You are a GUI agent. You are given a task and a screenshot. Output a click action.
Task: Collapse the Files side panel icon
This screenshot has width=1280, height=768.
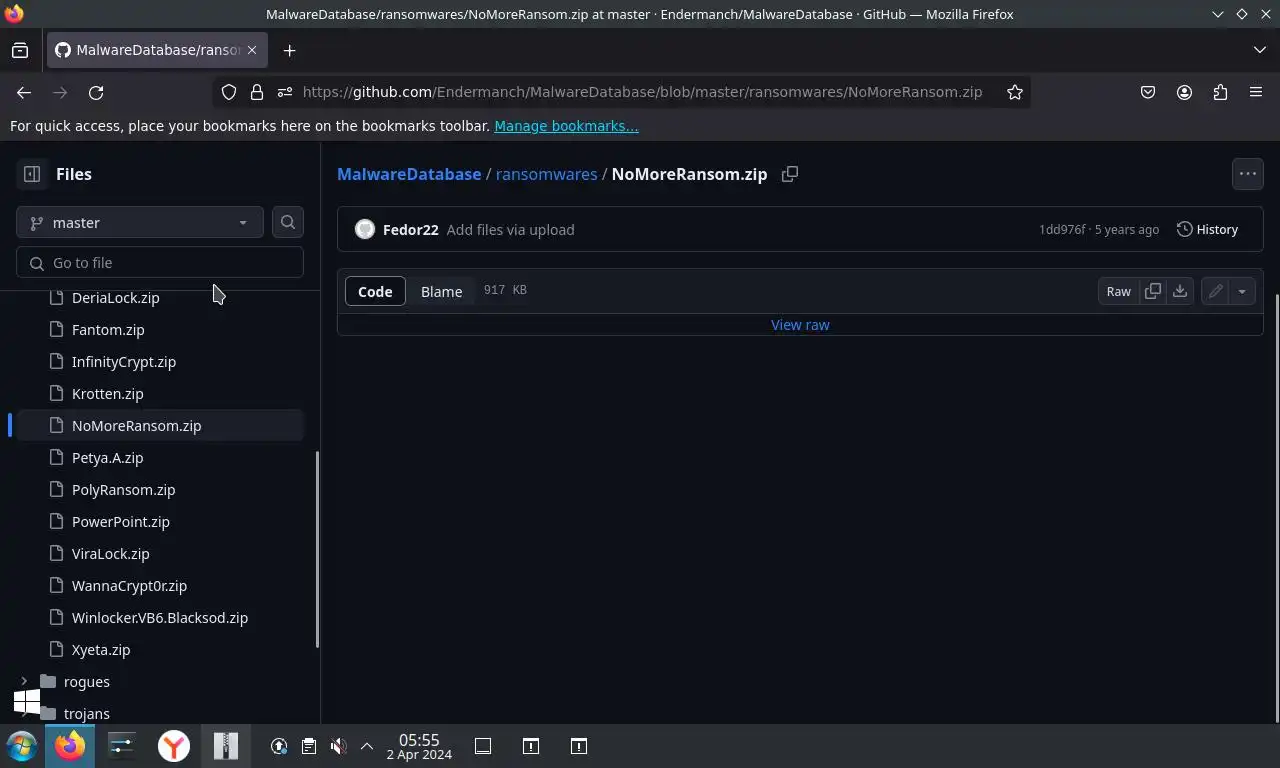coord(32,174)
